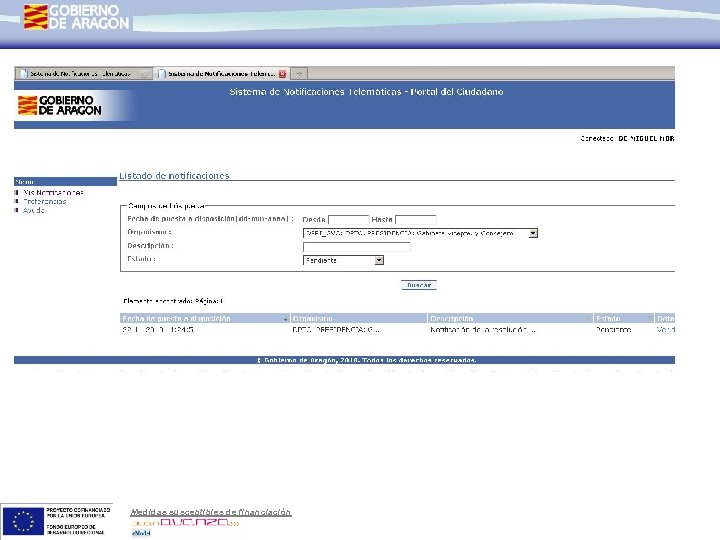Viewport: 720px width, 540px height.
Task: Click the Plan Avanza logo
Action: 186,523
